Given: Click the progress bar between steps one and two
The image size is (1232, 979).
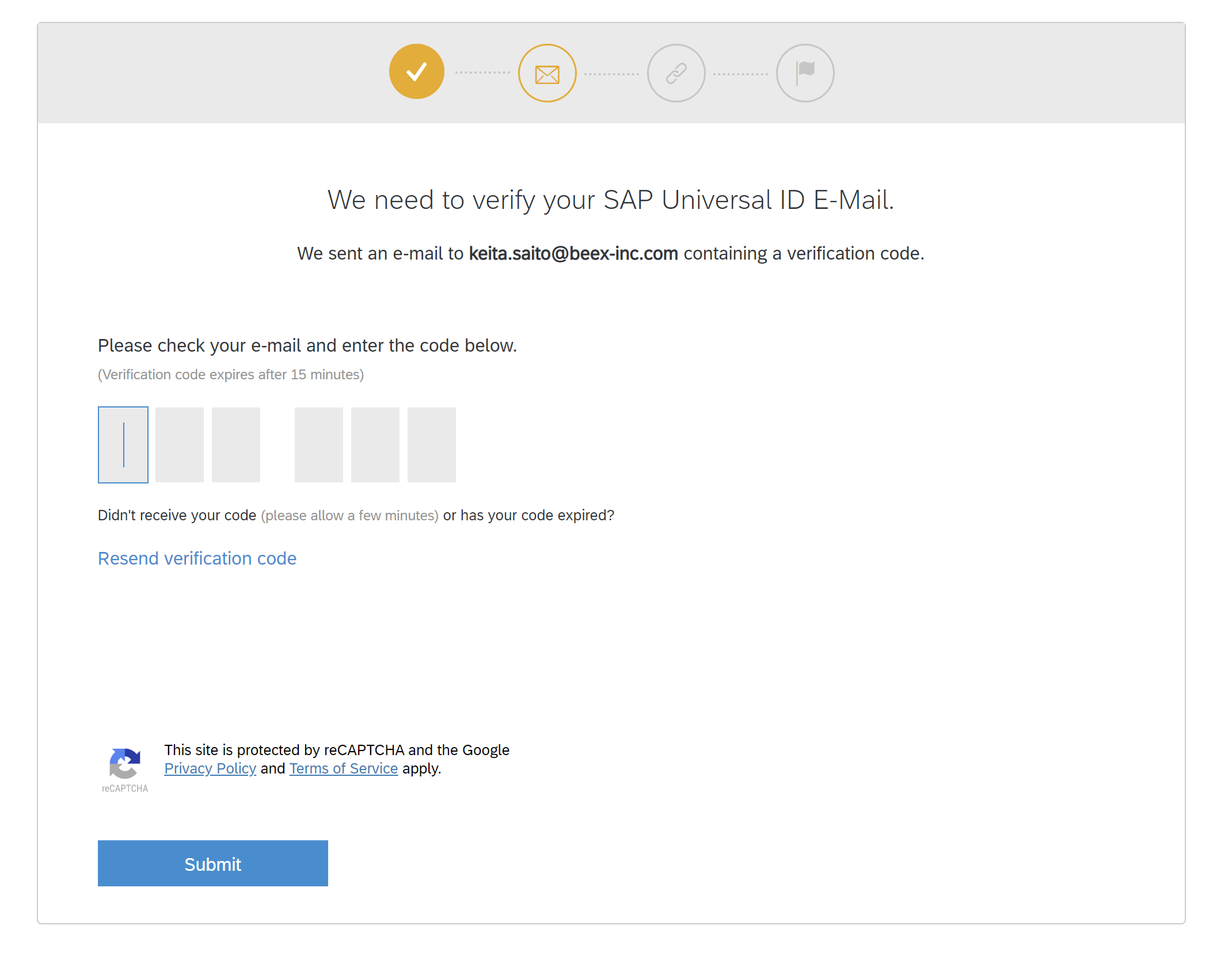Looking at the screenshot, I should click(x=481, y=73).
